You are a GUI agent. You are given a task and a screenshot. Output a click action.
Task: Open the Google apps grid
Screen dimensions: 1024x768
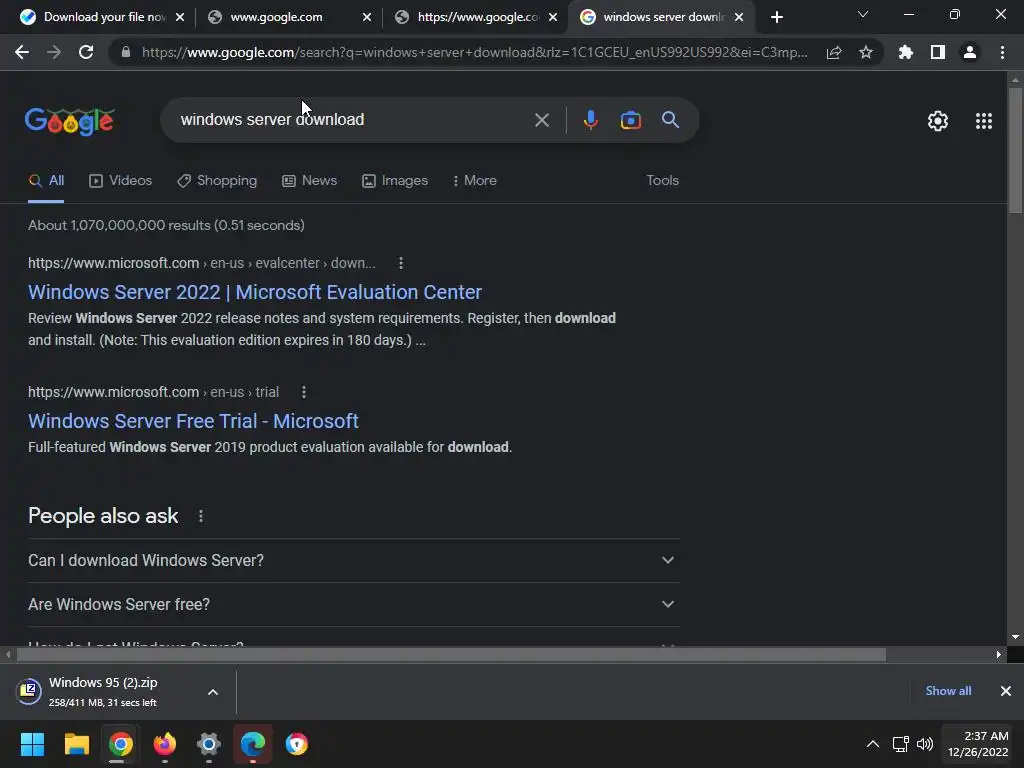pos(984,121)
